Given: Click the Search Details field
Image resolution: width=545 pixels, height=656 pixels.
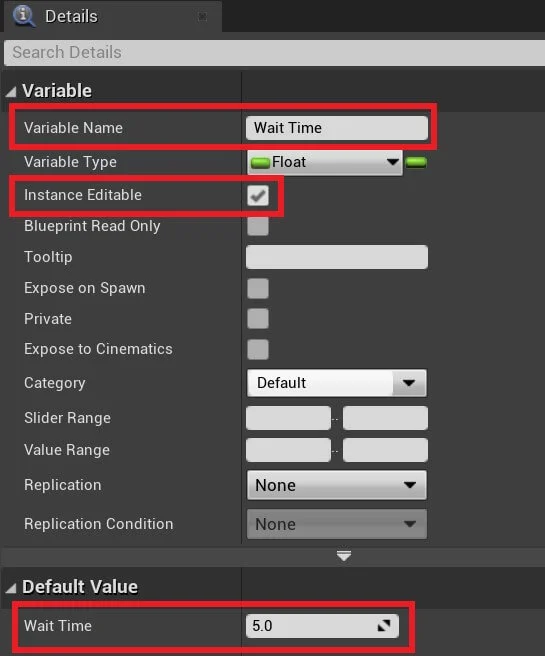Looking at the screenshot, I should coord(274,53).
